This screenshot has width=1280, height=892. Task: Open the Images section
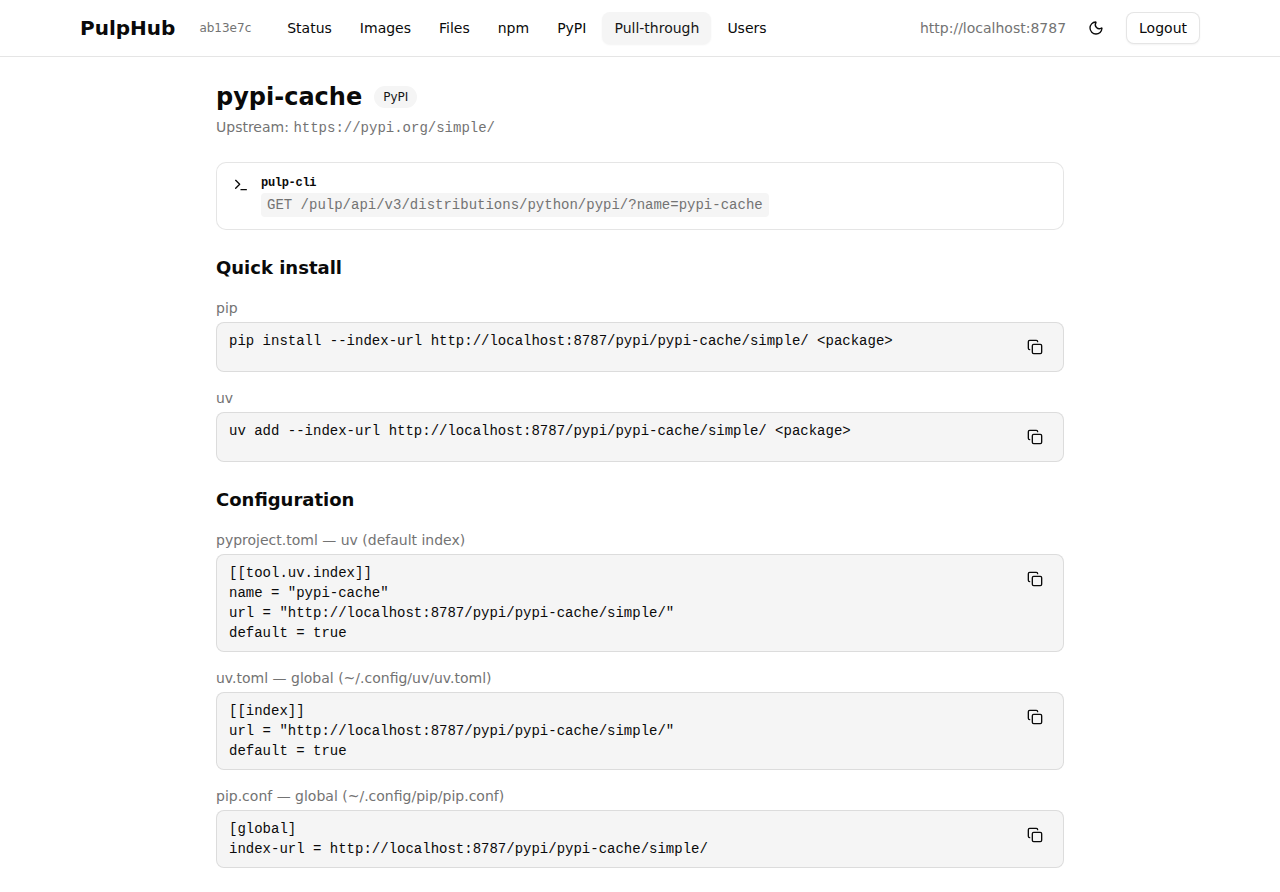click(385, 28)
